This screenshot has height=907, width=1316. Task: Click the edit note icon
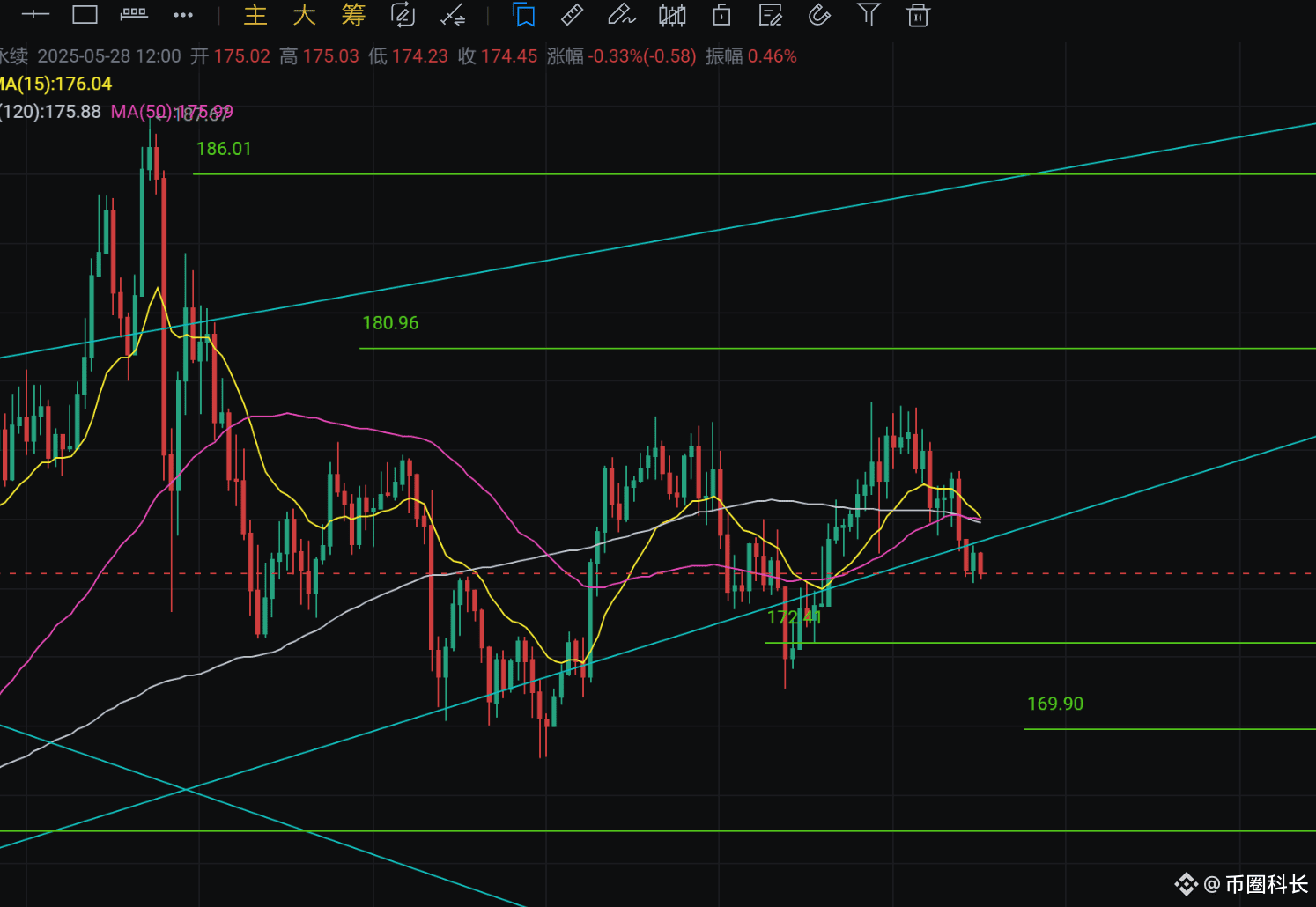771,15
